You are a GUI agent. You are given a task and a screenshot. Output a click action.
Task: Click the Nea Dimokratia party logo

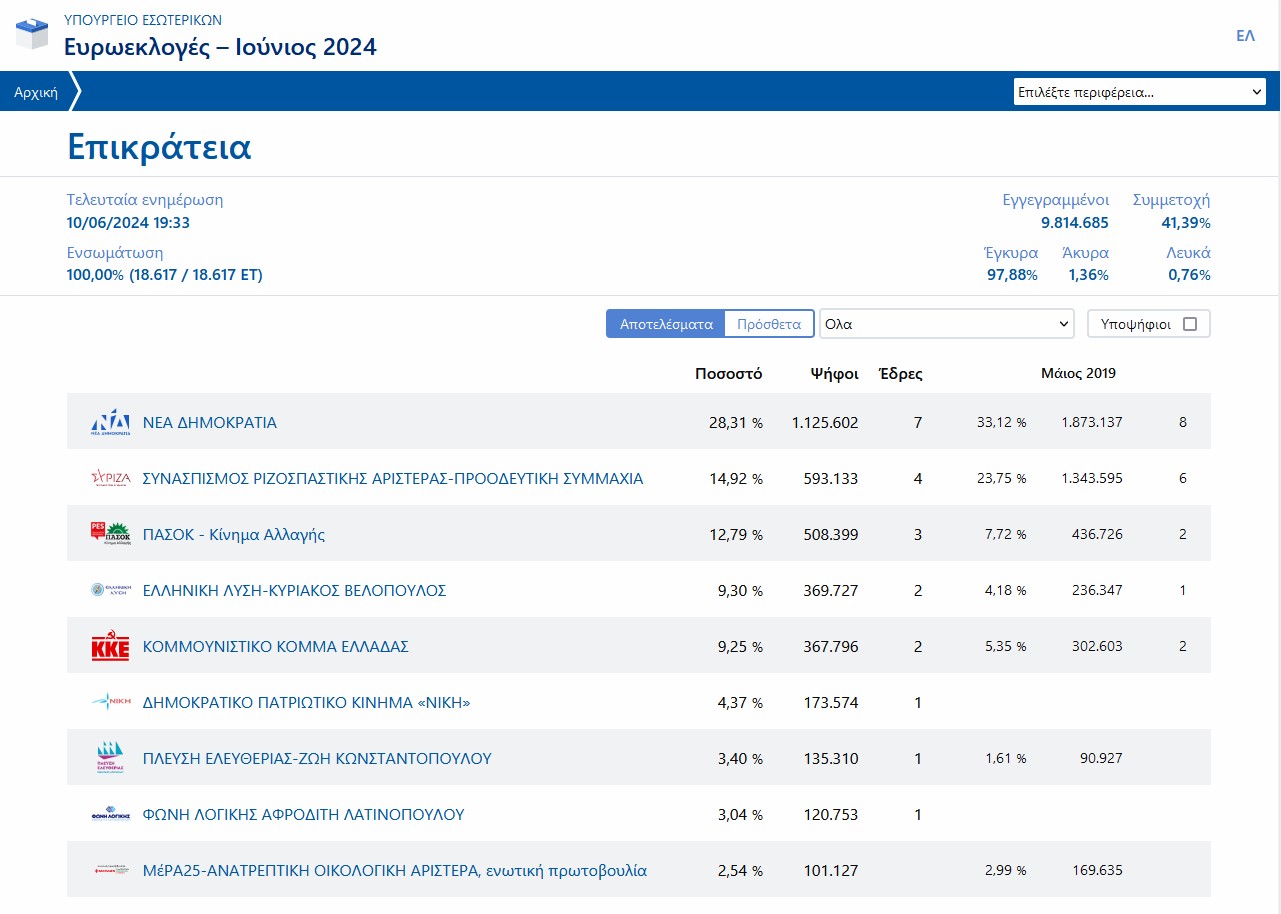(110, 422)
